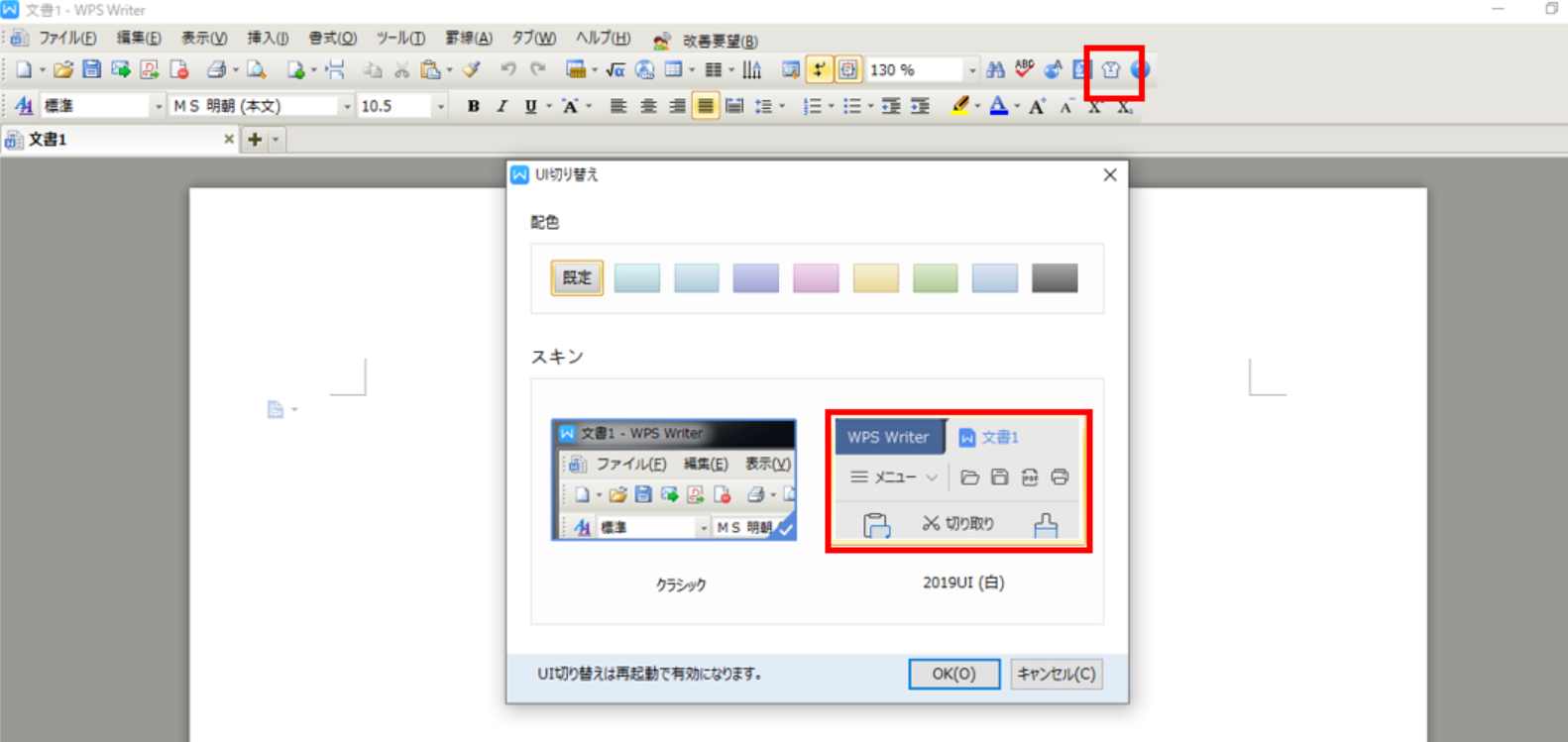Viewport: 1568px width, 742px height.
Task: Toggle bold formatting
Action: click(473, 106)
